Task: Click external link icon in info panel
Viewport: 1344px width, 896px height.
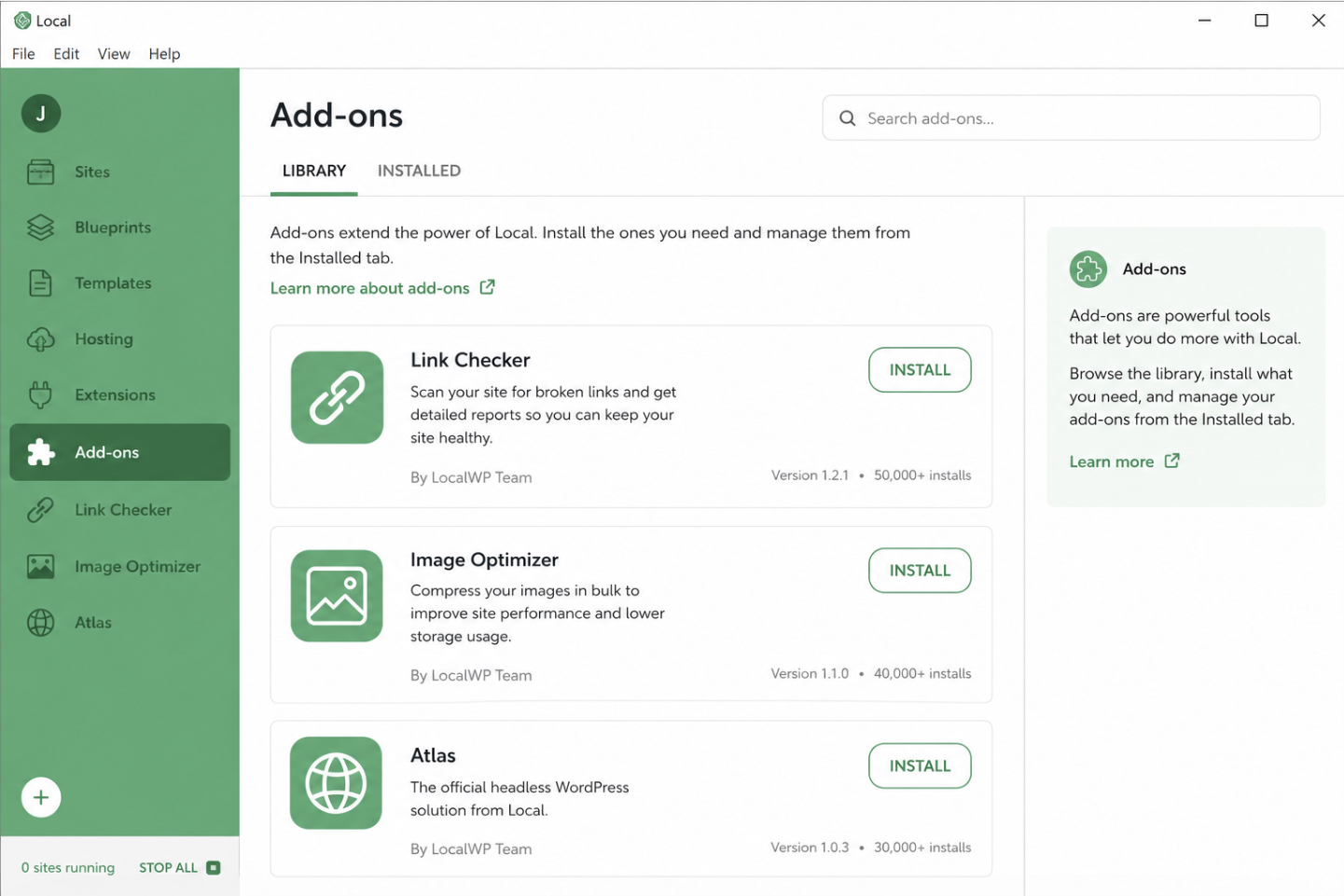Action: 1171,461
